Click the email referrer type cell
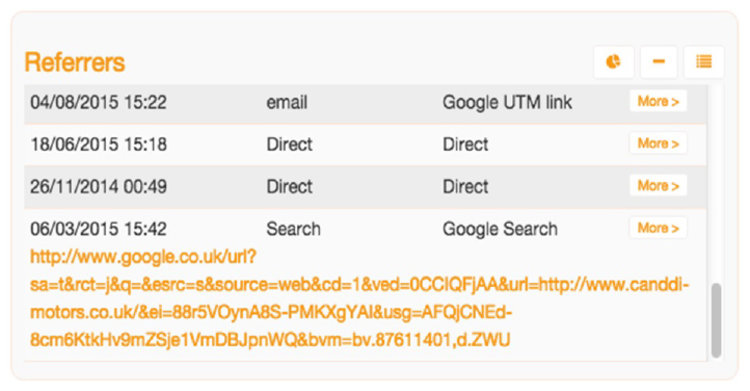 click(x=287, y=102)
